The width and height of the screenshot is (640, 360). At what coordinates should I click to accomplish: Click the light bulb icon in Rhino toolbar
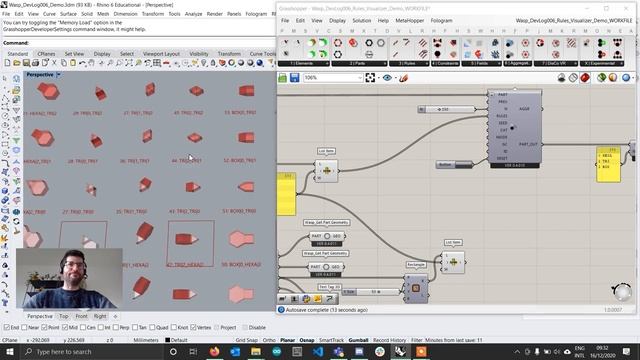click(204, 63)
